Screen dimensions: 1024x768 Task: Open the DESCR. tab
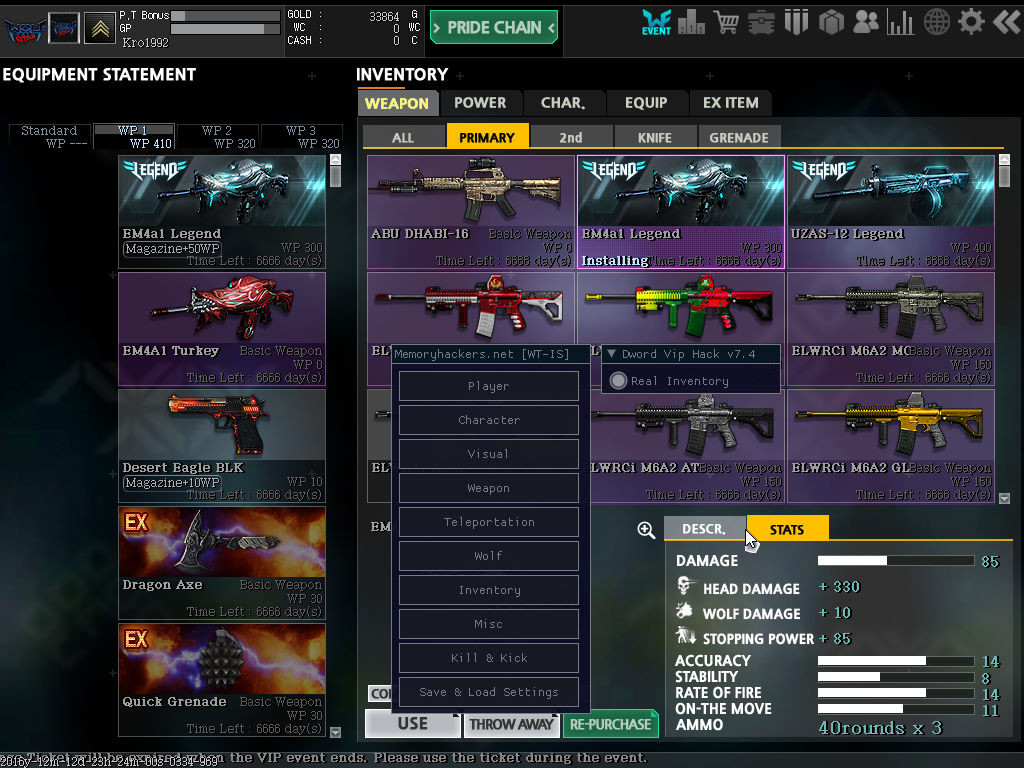tap(704, 528)
